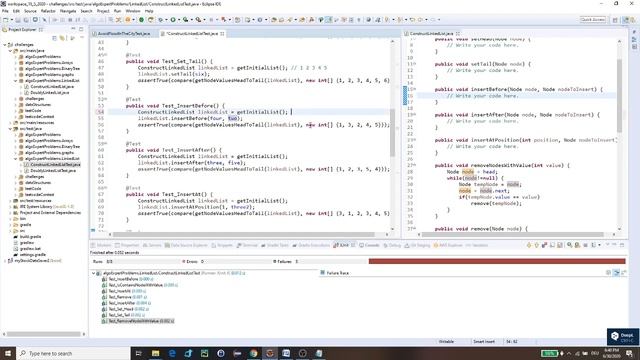This screenshot has width=640, height=360.
Task: Click the Quick Access field
Action: 593,20
